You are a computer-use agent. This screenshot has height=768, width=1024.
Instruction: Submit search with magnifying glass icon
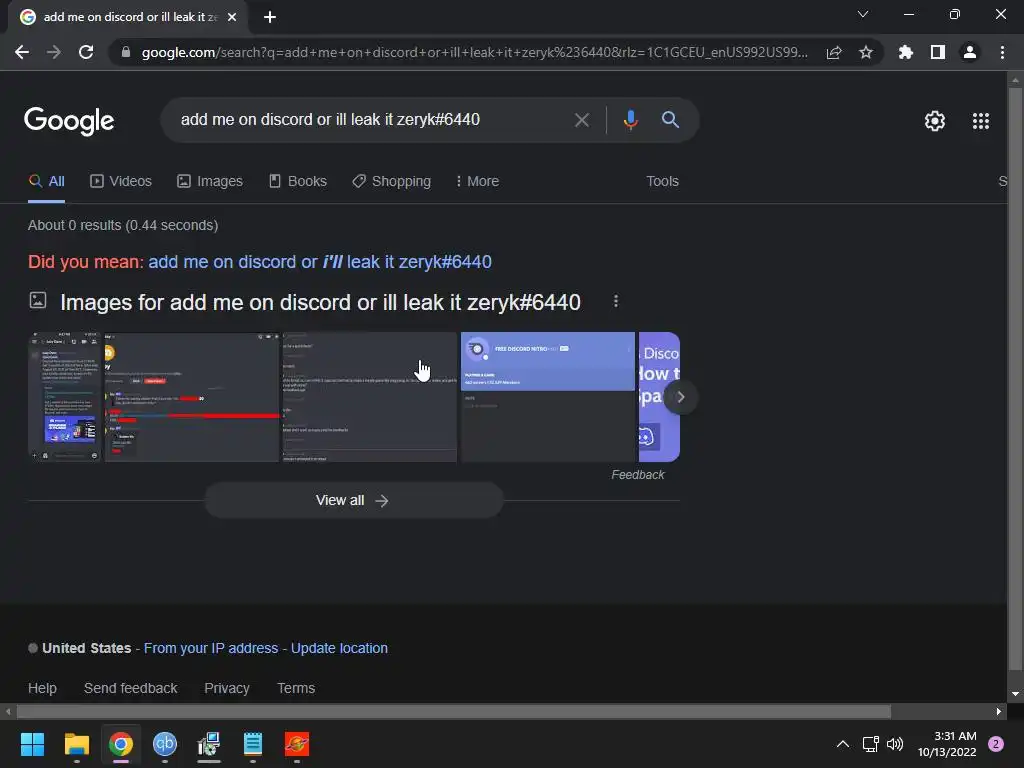[670, 120]
